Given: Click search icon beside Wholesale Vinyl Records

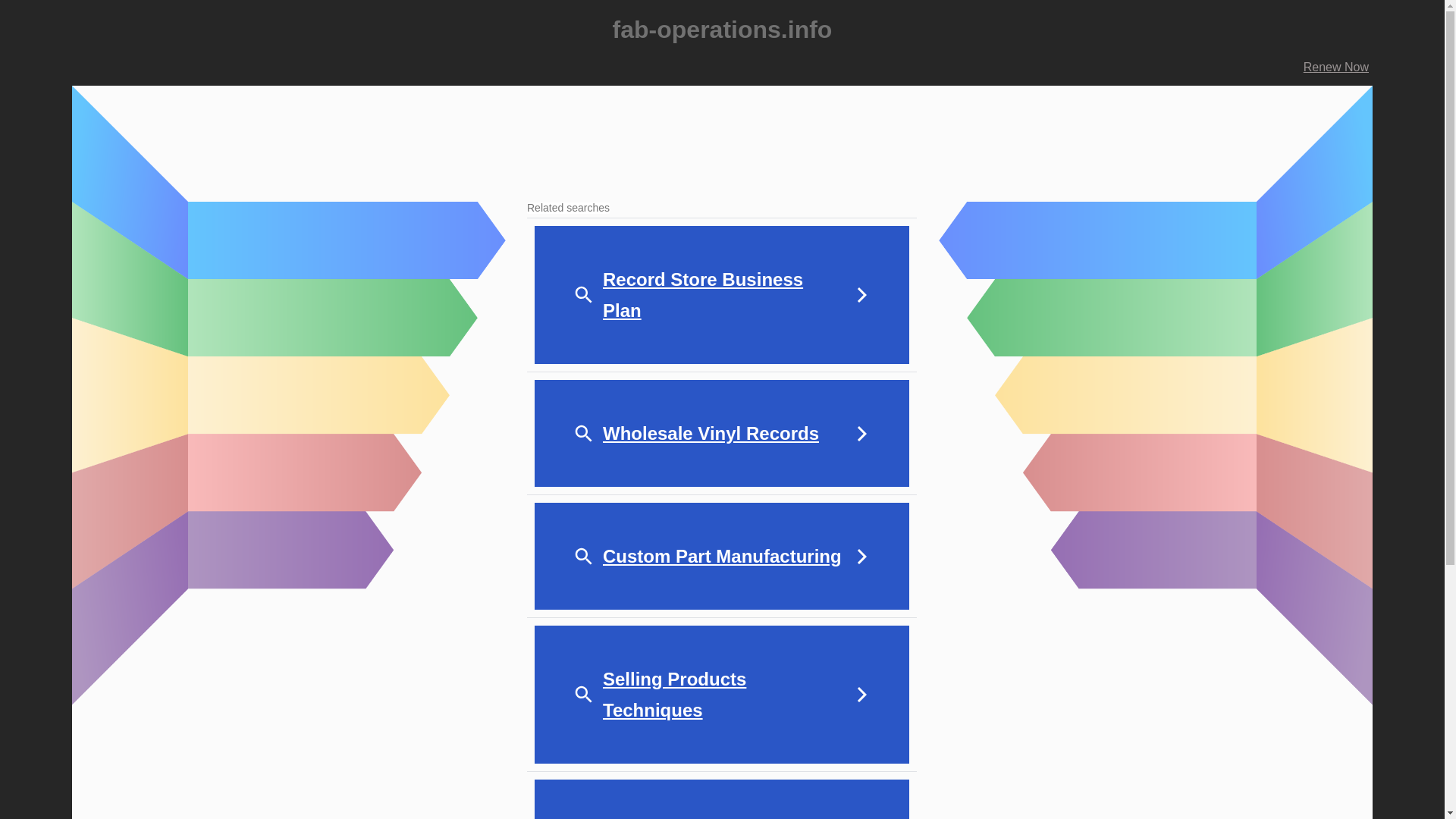Looking at the screenshot, I should (x=583, y=434).
